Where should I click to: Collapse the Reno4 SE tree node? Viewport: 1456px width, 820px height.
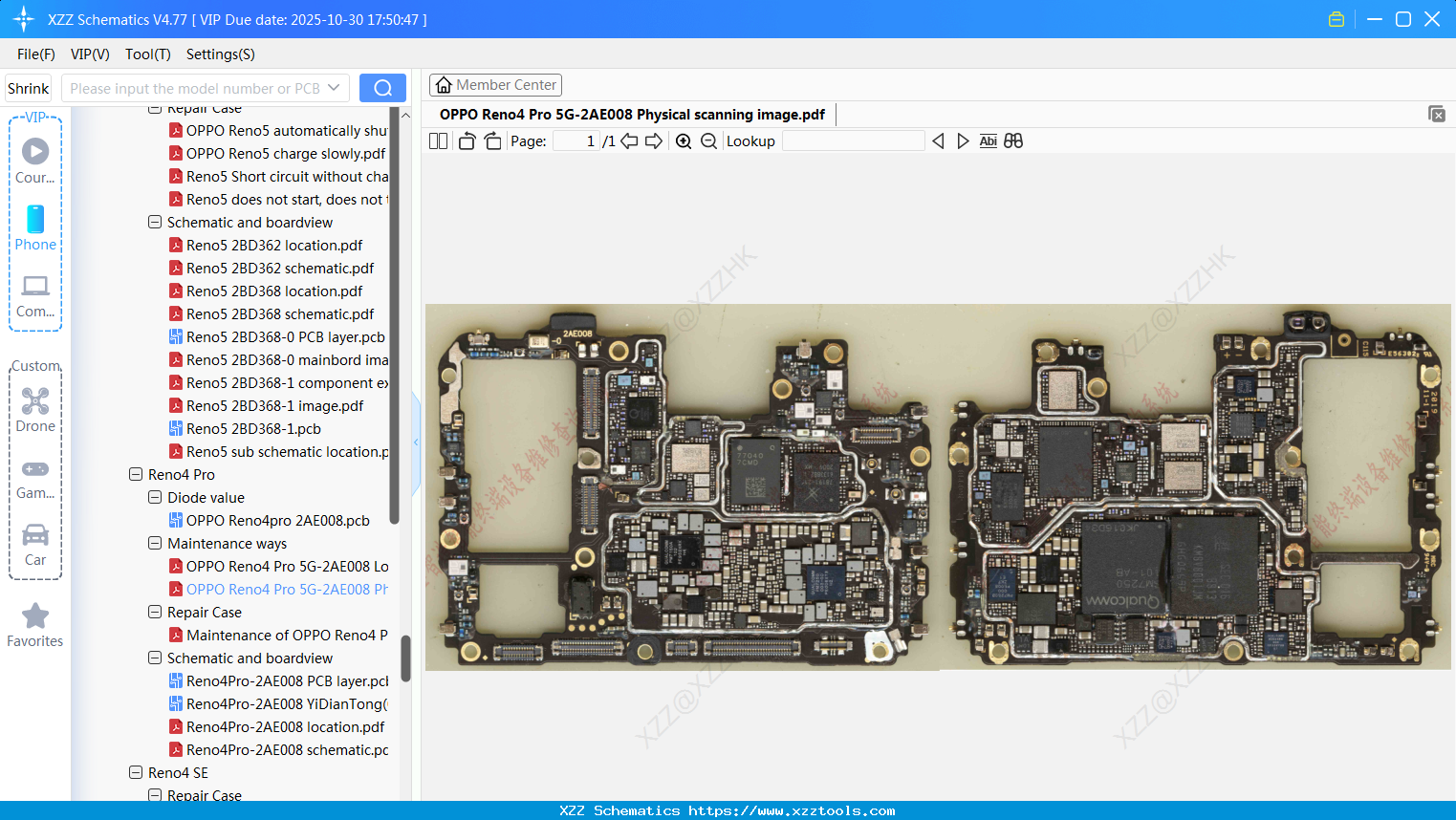point(136,772)
